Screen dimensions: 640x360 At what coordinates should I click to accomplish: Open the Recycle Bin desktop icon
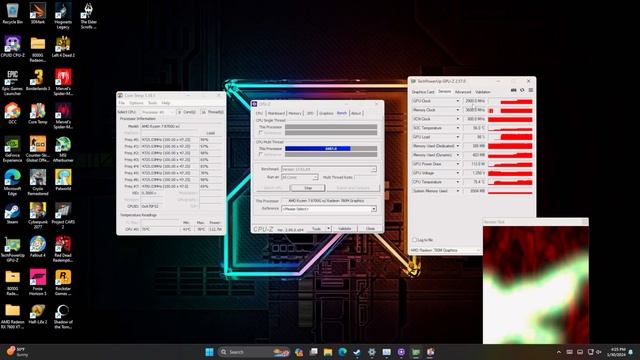click(12, 13)
